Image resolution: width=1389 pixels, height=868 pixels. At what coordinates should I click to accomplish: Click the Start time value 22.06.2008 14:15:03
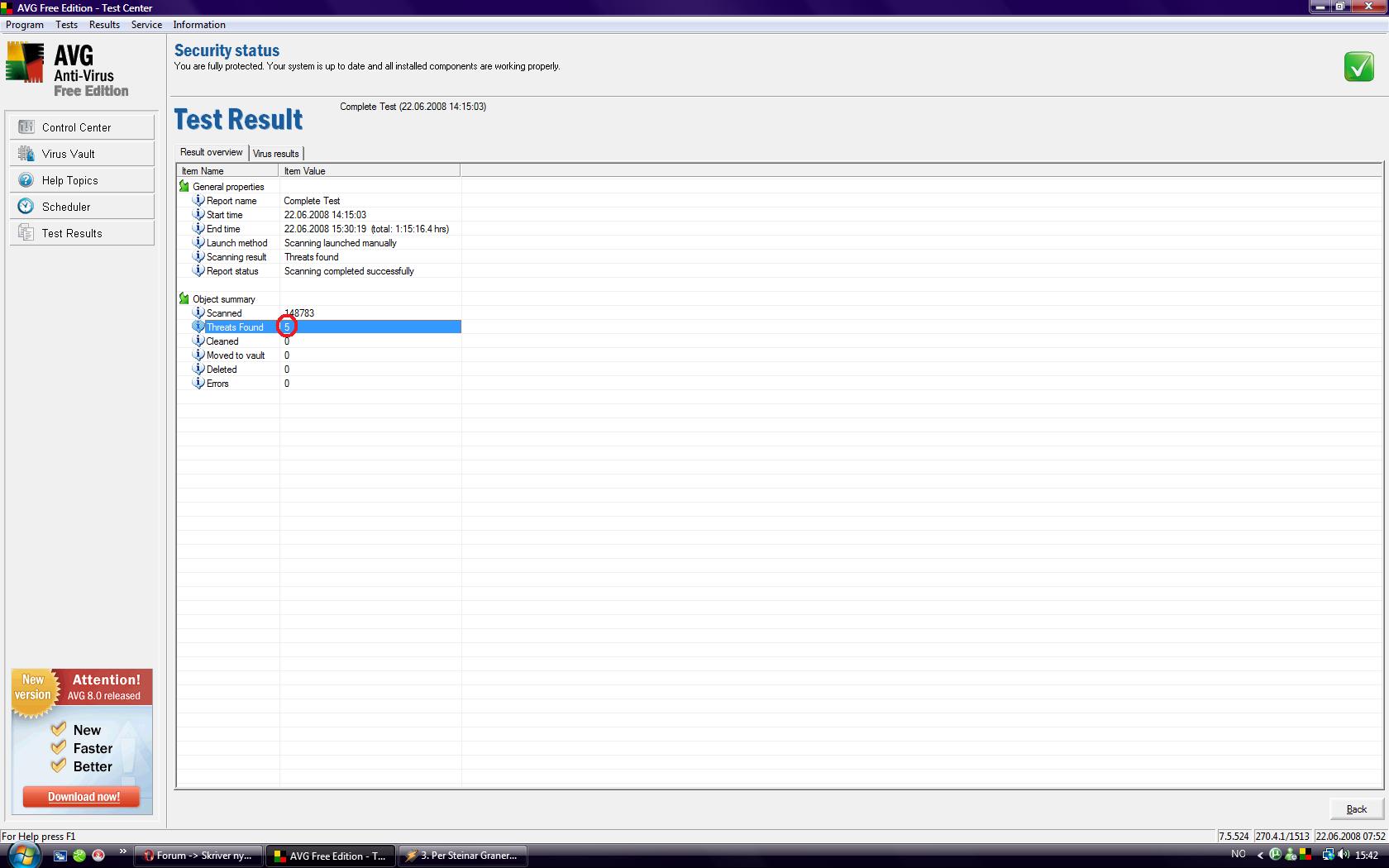[x=325, y=215]
